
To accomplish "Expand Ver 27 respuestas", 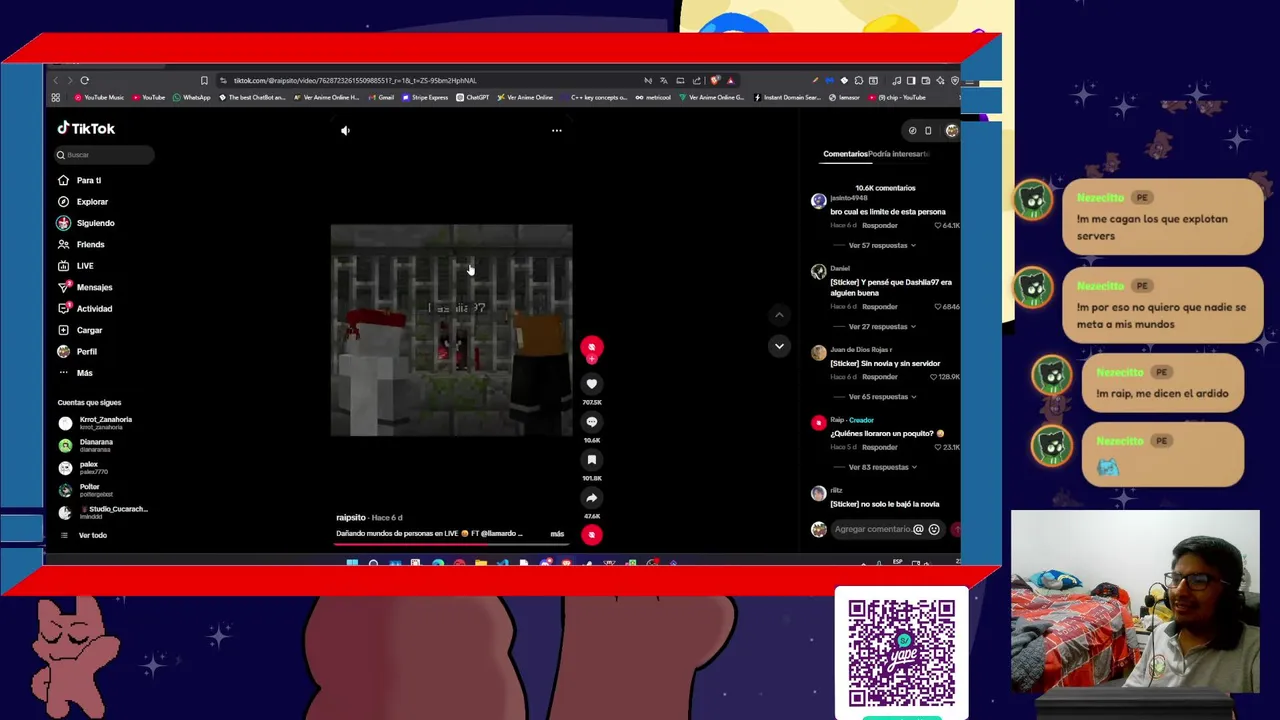I will pos(882,326).
